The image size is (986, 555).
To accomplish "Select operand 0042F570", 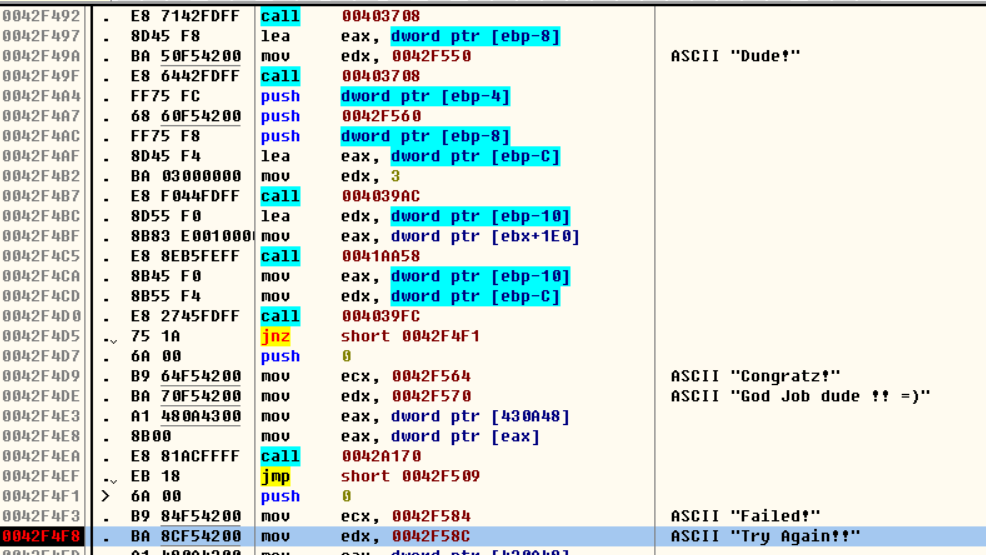I will coord(431,396).
